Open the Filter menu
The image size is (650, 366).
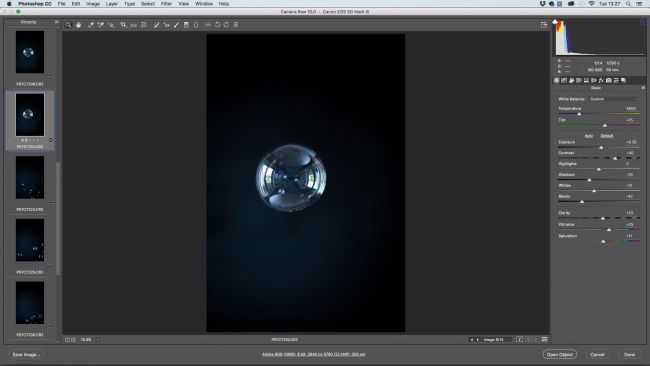[167, 4]
